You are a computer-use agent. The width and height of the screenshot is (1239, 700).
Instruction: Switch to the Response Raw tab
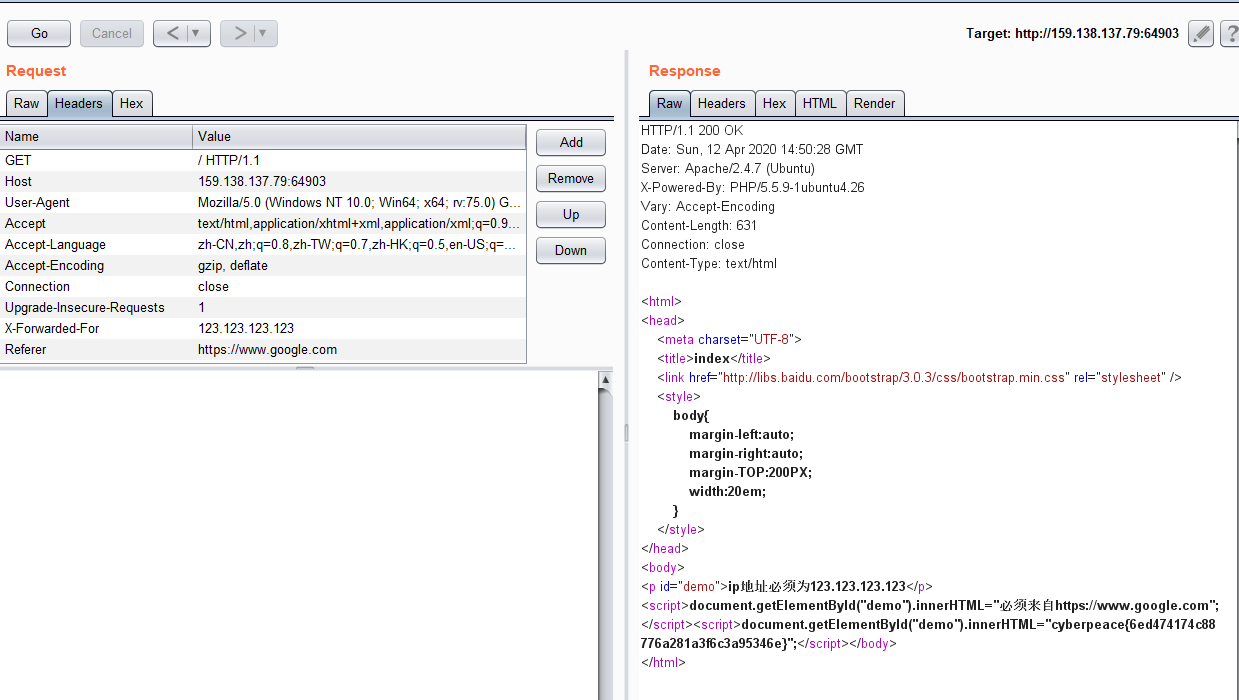tap(670, 103)
